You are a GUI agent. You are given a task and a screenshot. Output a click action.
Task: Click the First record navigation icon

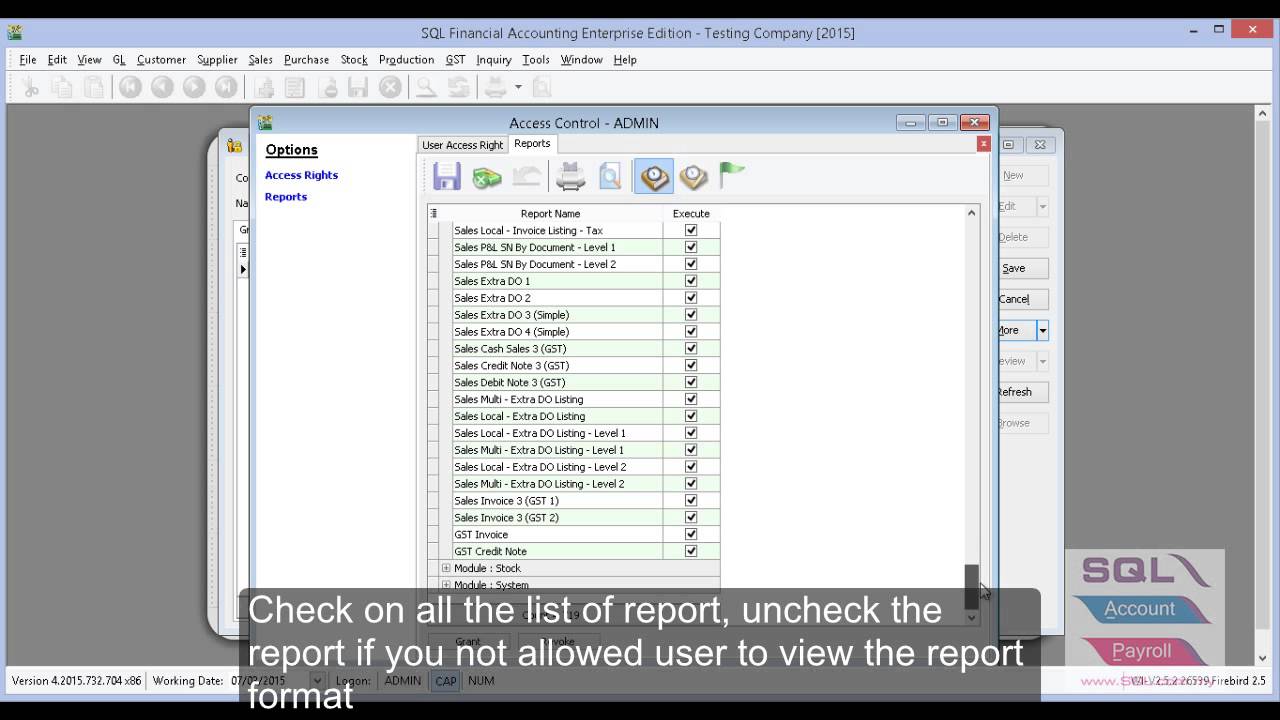click(x=130, y=87)
